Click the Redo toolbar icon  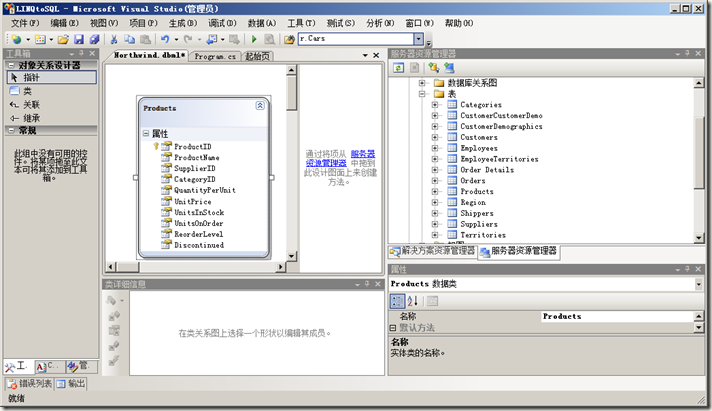[188, 40]
